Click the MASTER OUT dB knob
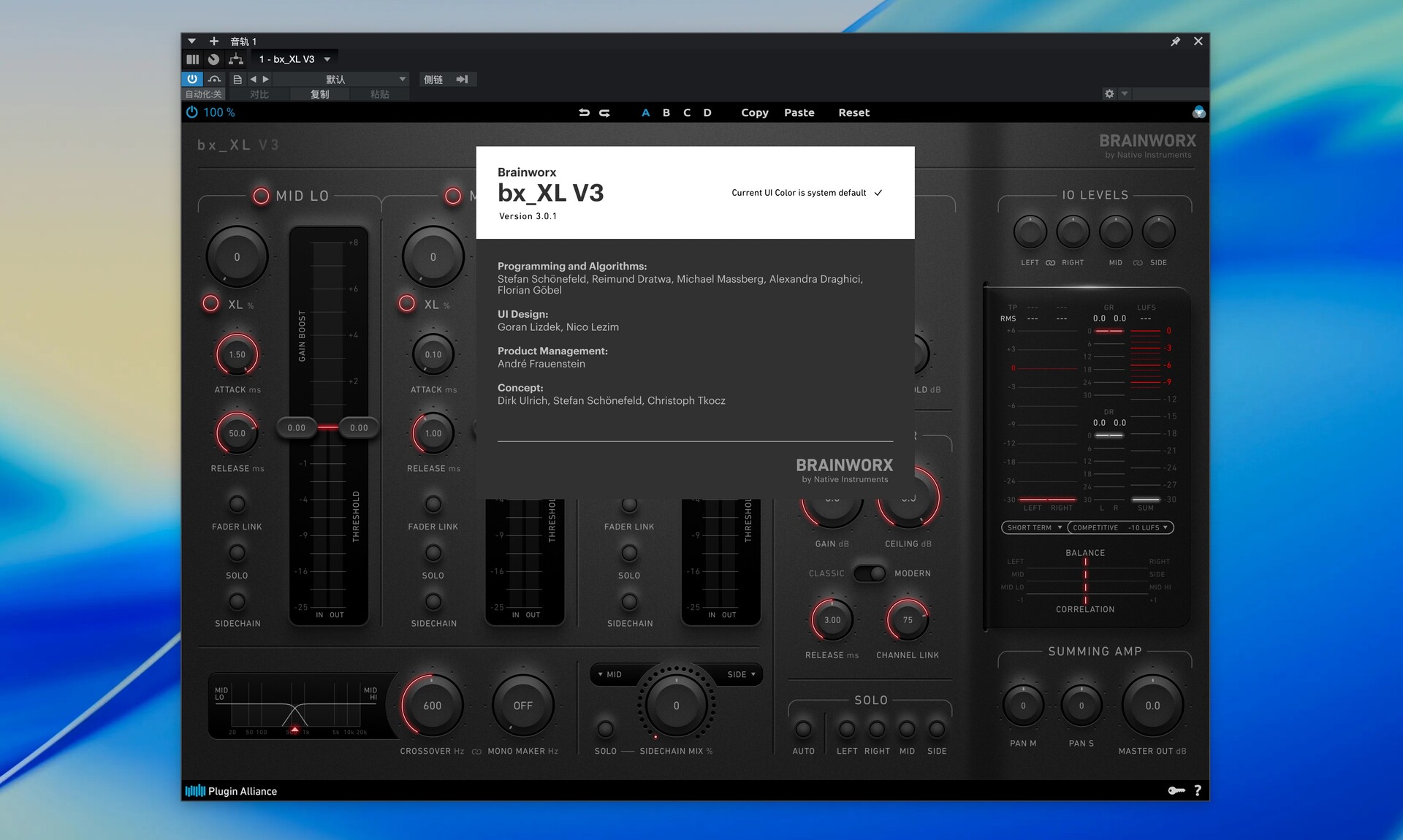 (1152, 706)
